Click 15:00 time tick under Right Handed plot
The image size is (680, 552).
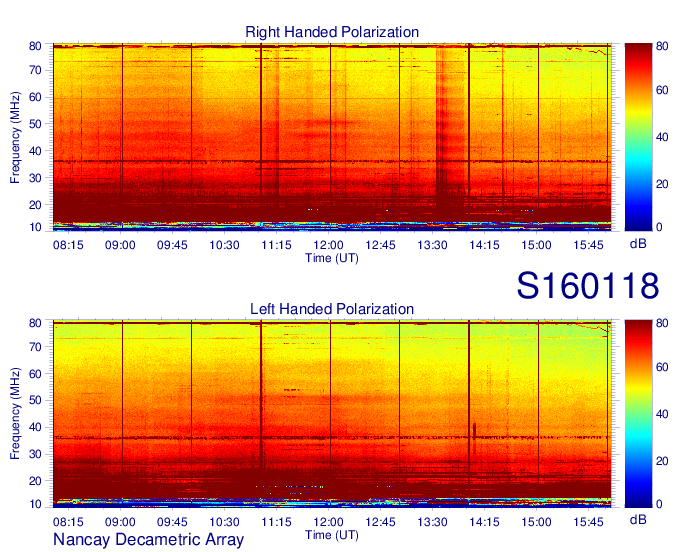(536, 245)
